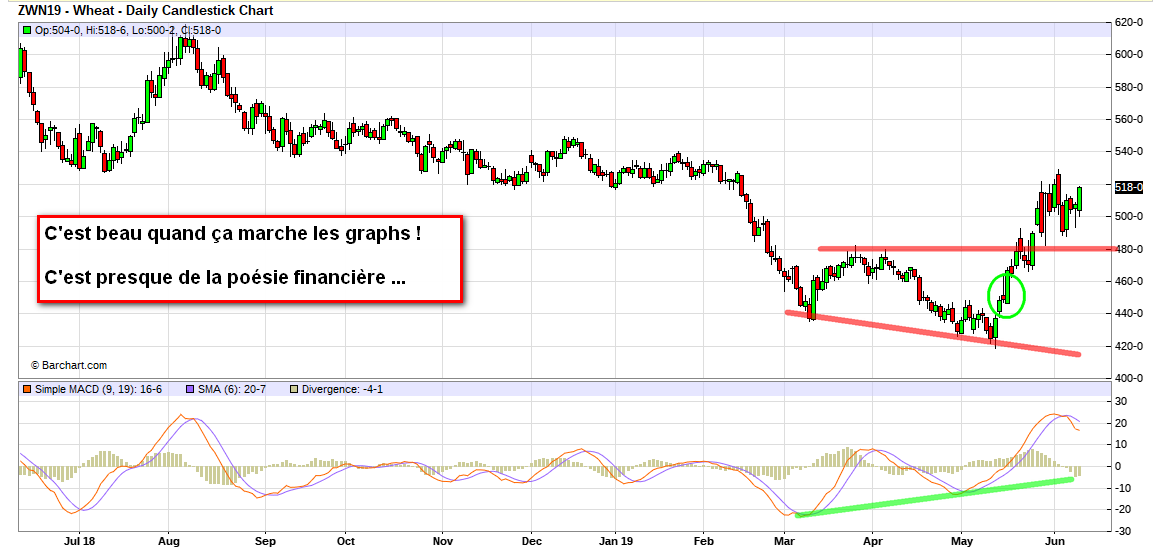Image resolution: width=1158 pixels, height=551 pixels.
Task: Click the green rising MACD divergence line
Action: point(930,497)
